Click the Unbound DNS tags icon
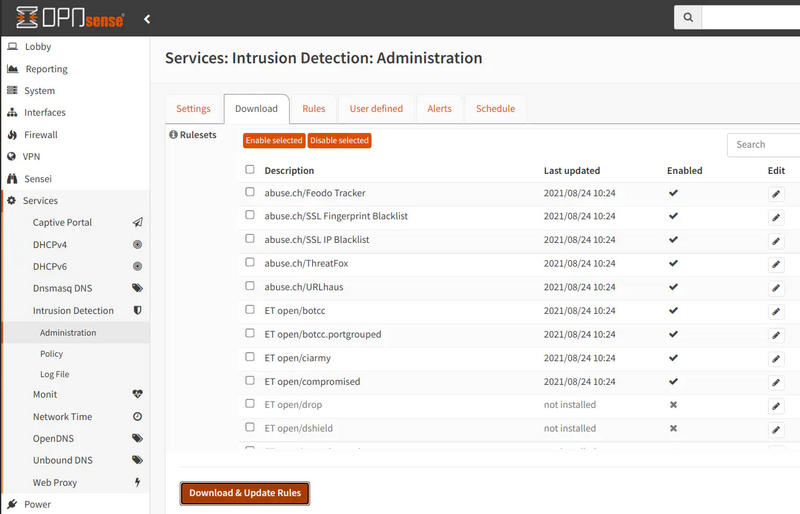 click(137, 460)
